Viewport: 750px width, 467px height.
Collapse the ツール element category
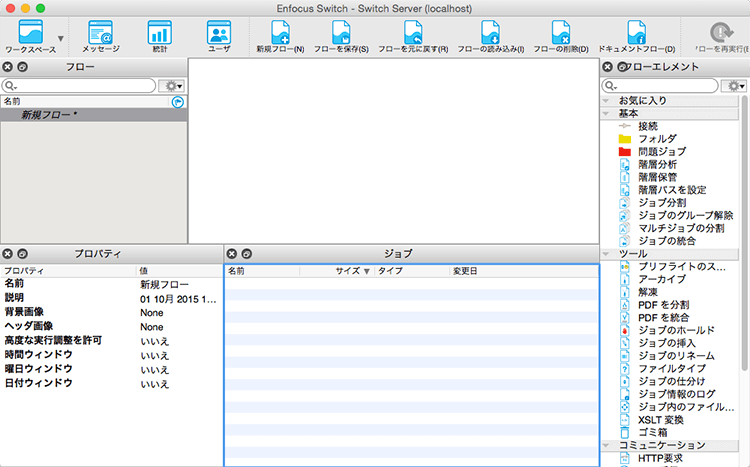(x=606, y=254)
